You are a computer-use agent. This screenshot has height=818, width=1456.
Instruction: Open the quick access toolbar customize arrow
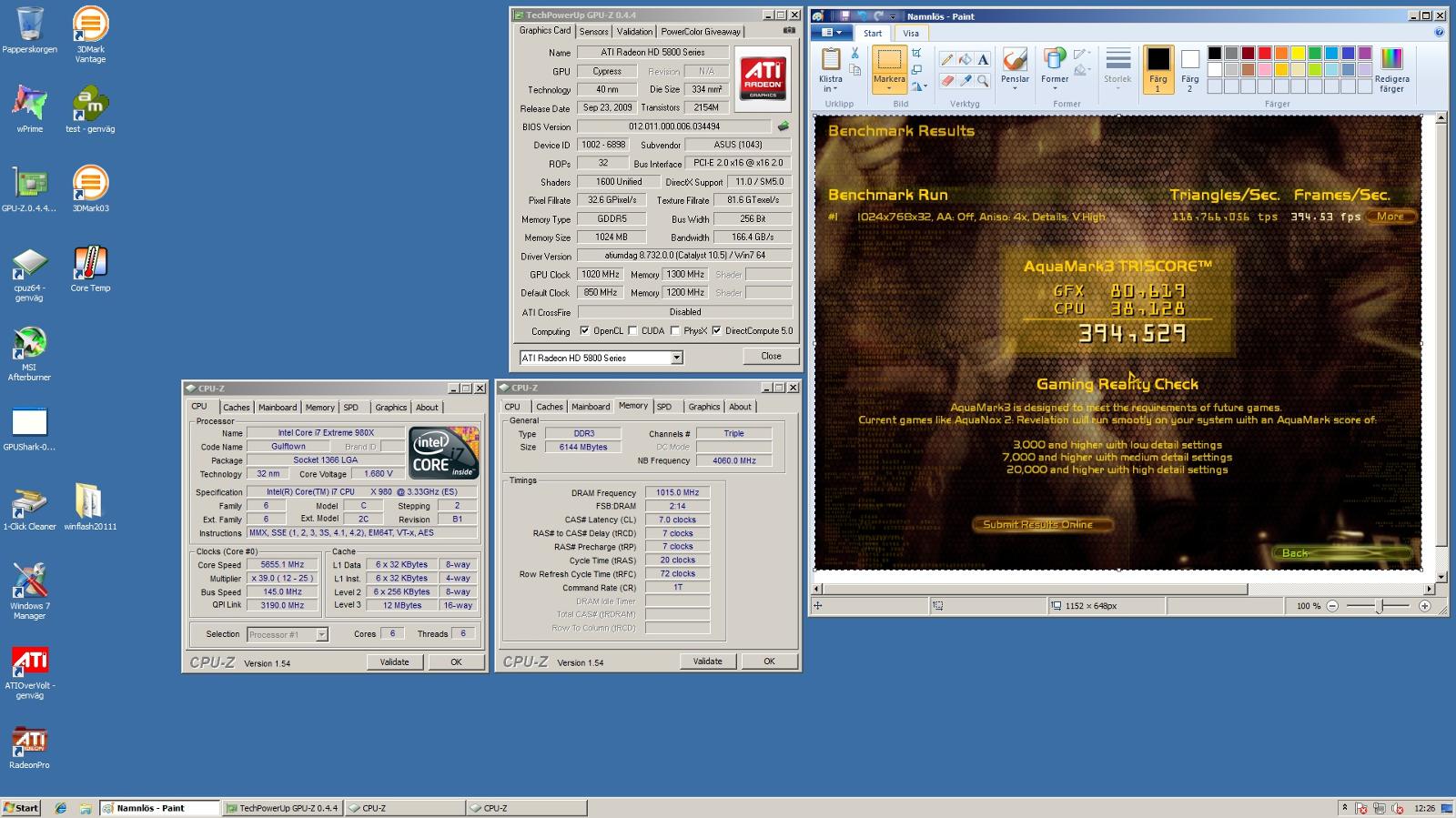(x=893, y=16)
